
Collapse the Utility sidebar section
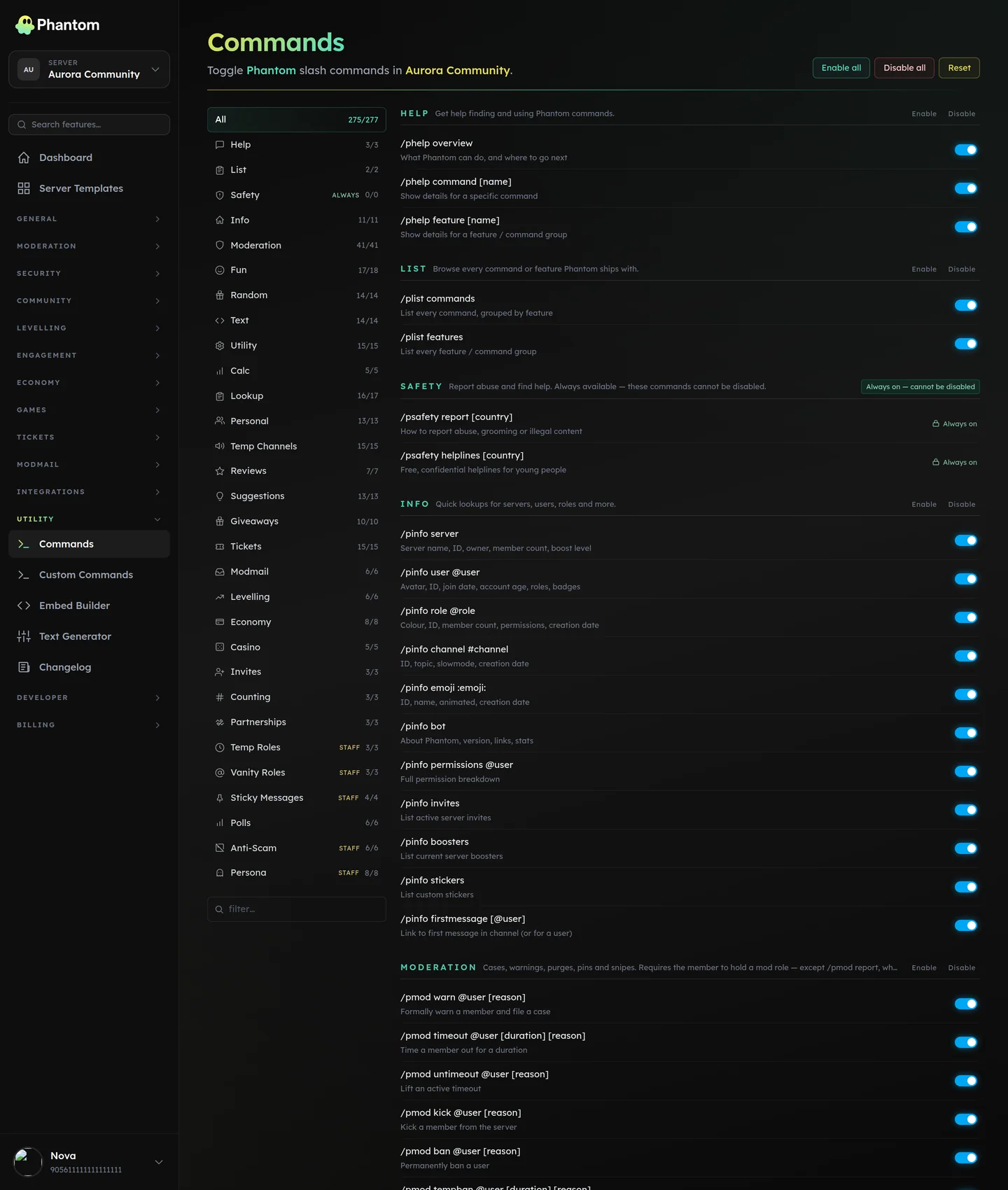click(89, 519)
